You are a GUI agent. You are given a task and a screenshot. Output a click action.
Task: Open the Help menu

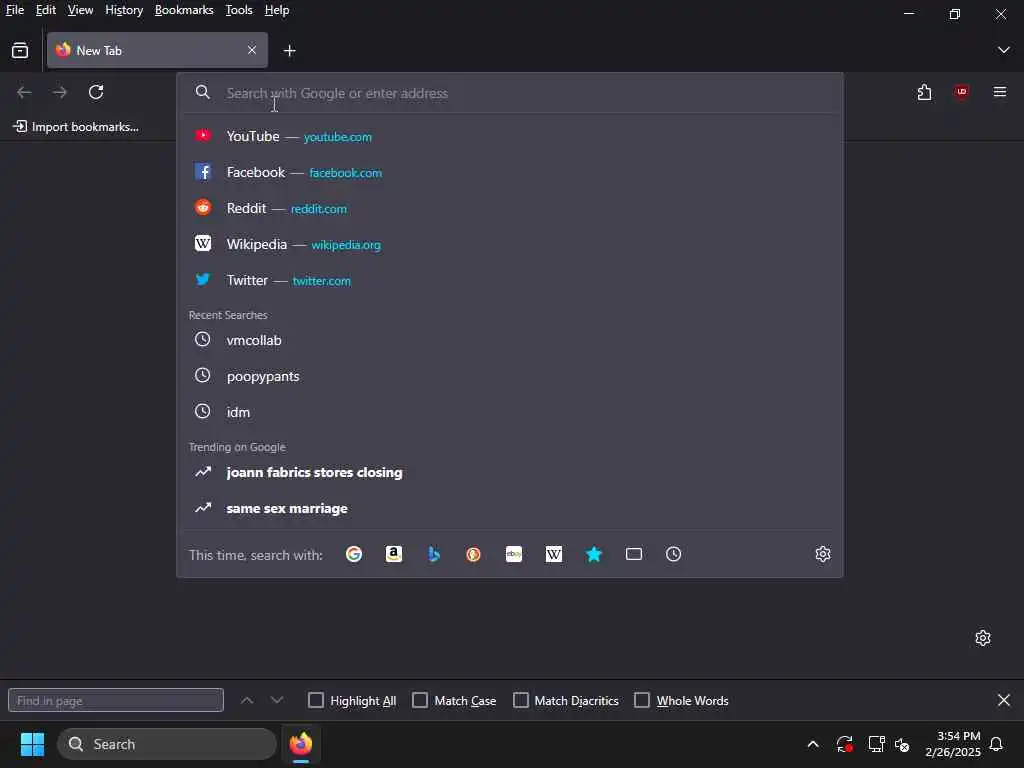pos(277,10)
